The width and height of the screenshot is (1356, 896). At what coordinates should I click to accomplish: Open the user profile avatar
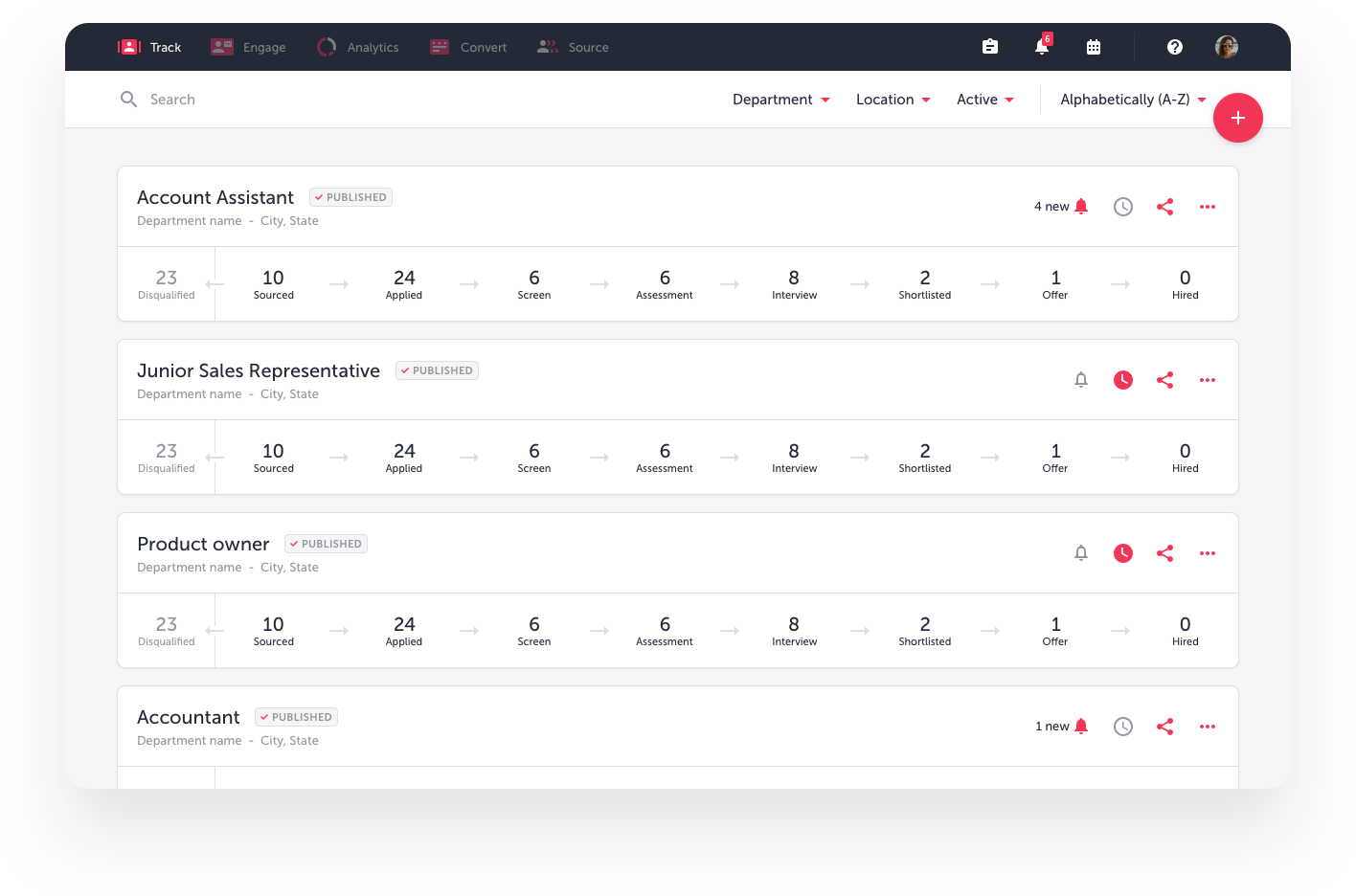pyautogui.click(x=1227, y=47)
